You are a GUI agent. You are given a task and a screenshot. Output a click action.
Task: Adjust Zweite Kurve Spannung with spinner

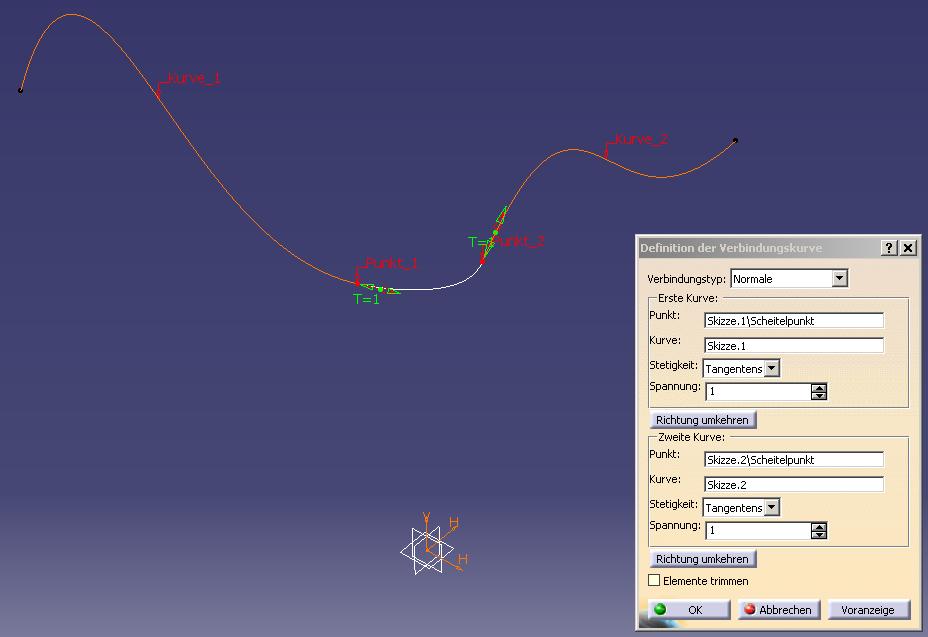click(x=819, y=530)
